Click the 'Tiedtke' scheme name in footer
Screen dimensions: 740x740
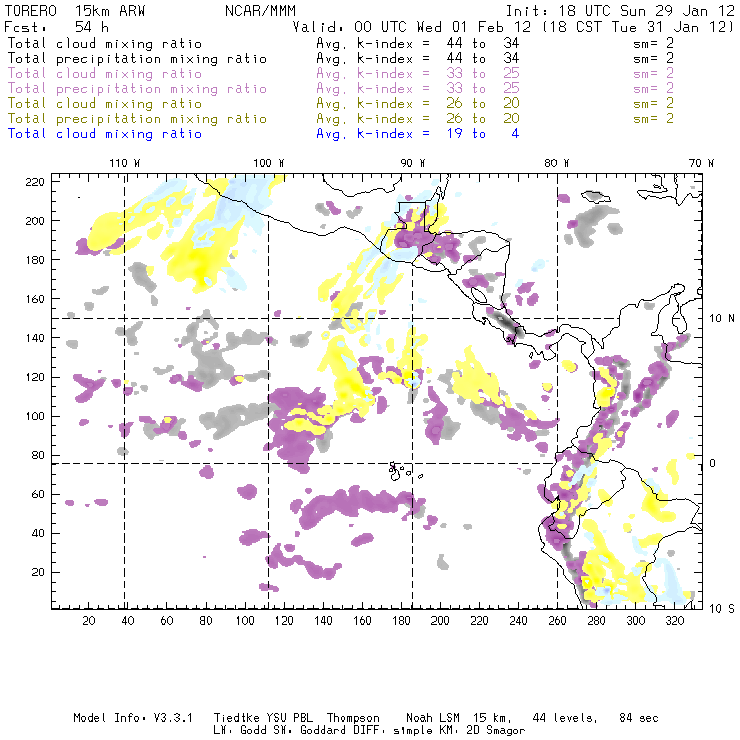coord(236,718)
